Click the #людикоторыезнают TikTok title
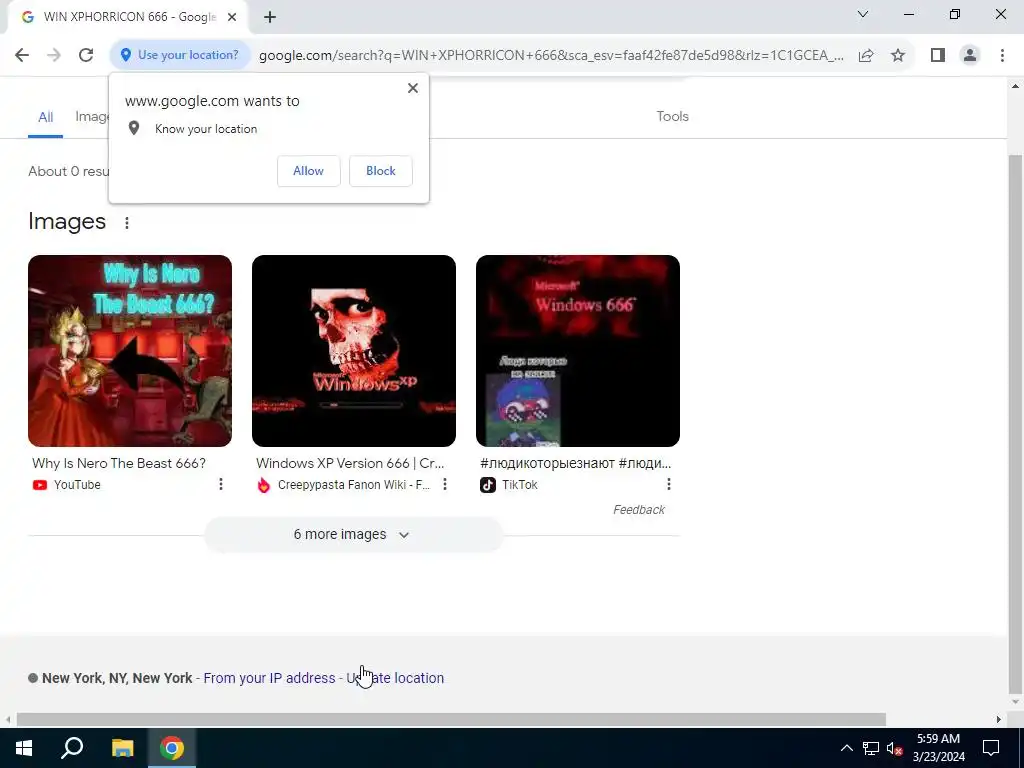Screen dimensions: 1024x768 click(x=575, y=463)
